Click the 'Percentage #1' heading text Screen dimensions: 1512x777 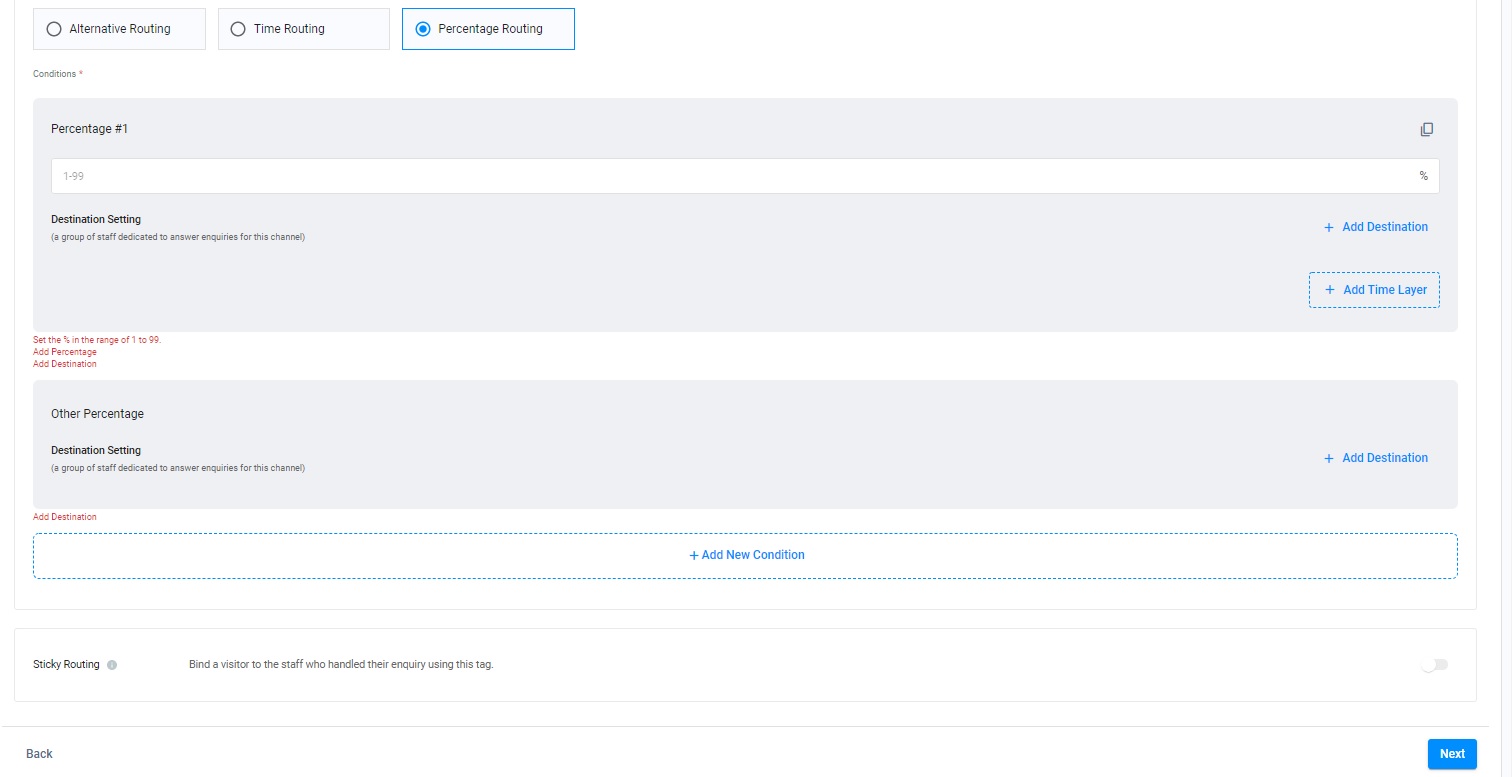click(x=90, y=129)
